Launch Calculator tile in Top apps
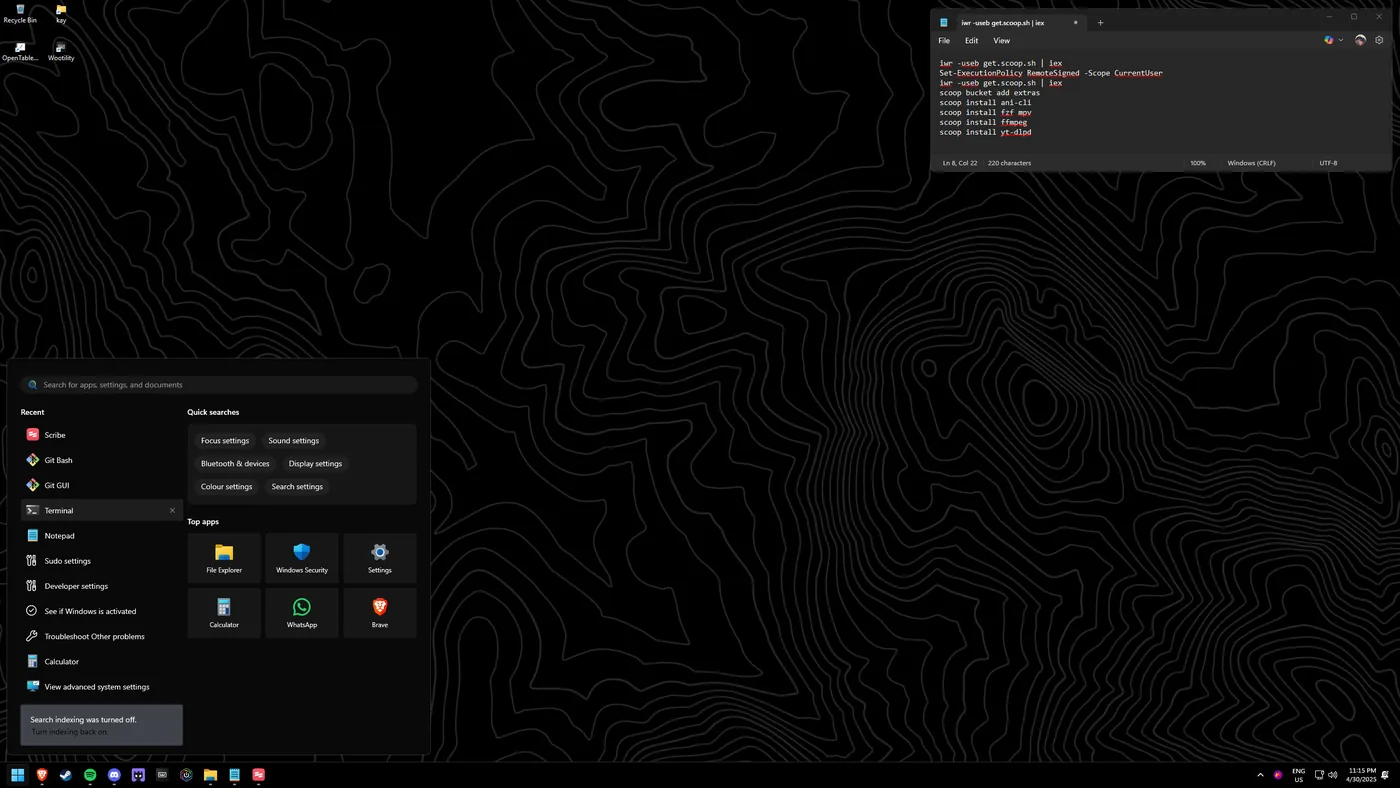 coord(224,613)
